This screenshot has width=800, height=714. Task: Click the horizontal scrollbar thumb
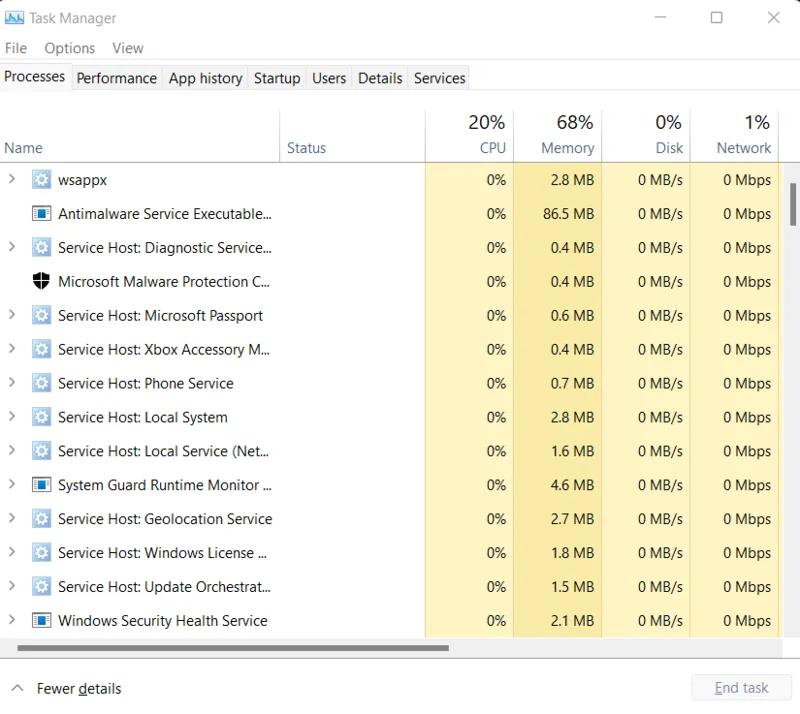point(233,648)
